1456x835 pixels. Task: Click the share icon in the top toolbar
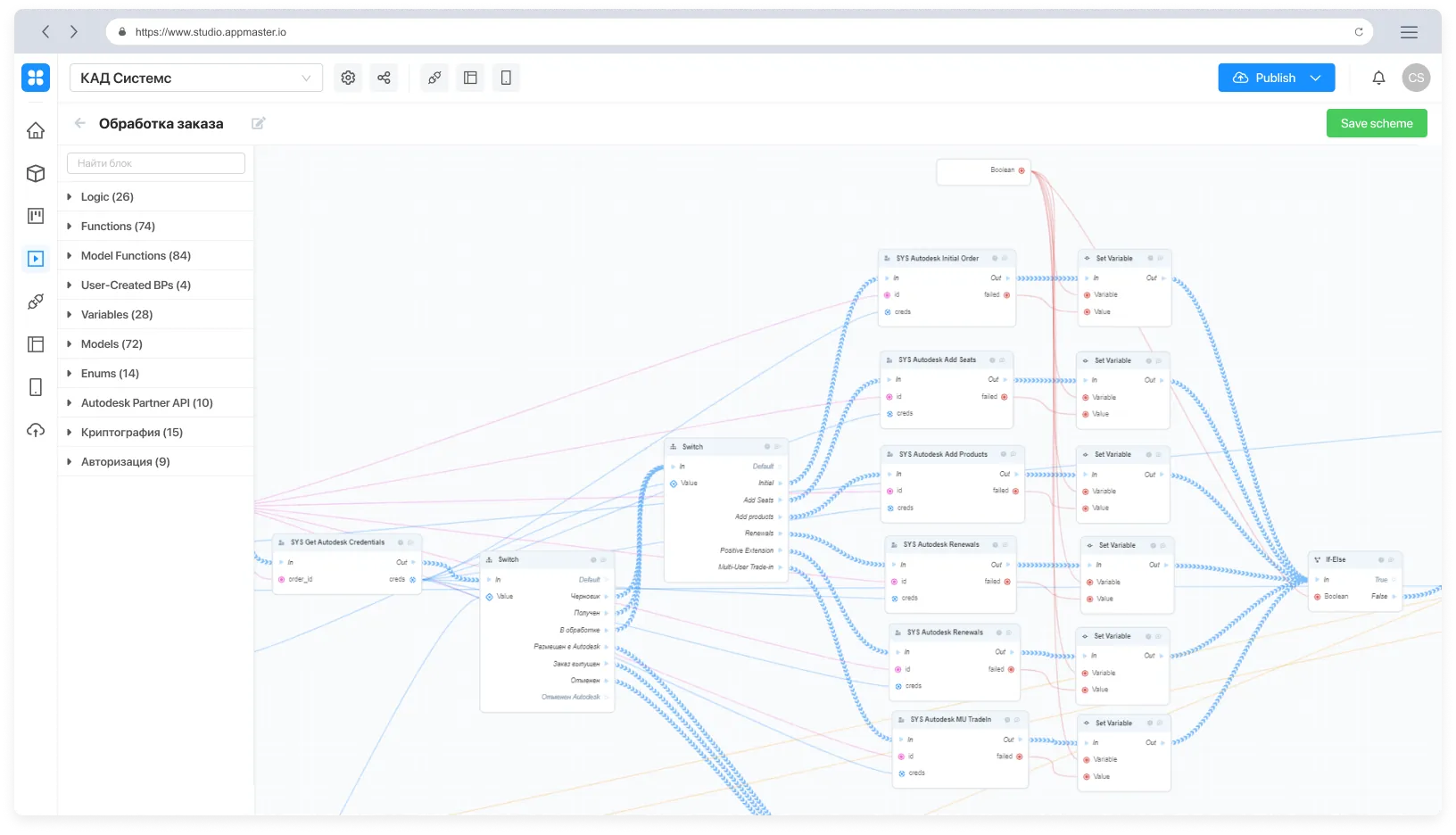[x=384, y=78]
